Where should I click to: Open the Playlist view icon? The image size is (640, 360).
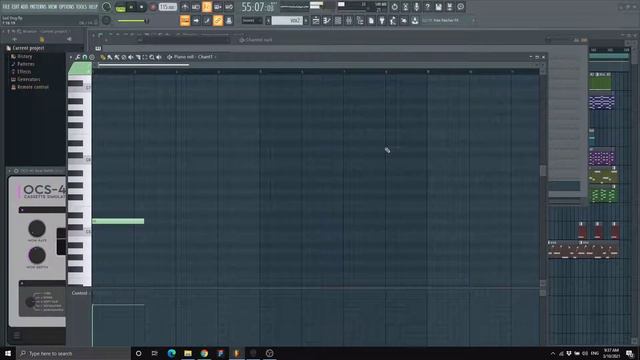coord(316,20)
